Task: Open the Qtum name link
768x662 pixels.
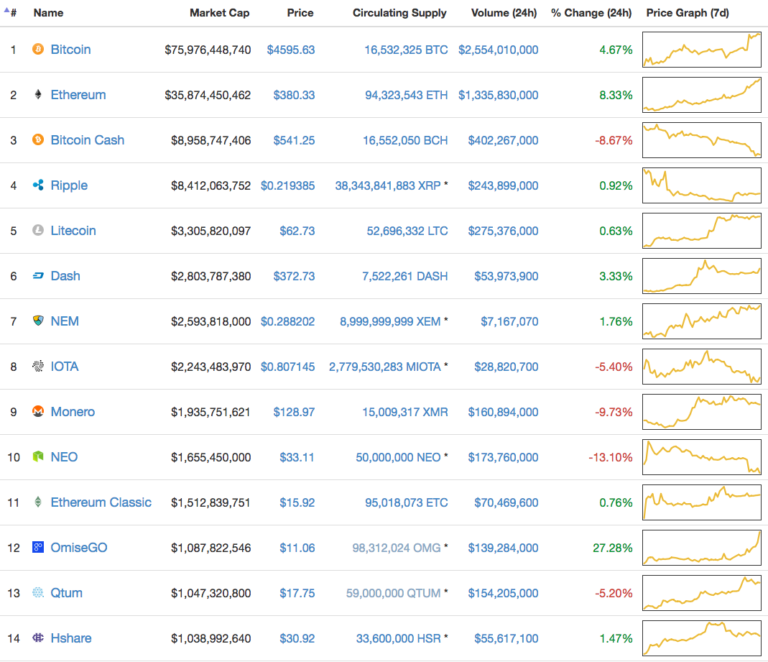Action: 66,593
